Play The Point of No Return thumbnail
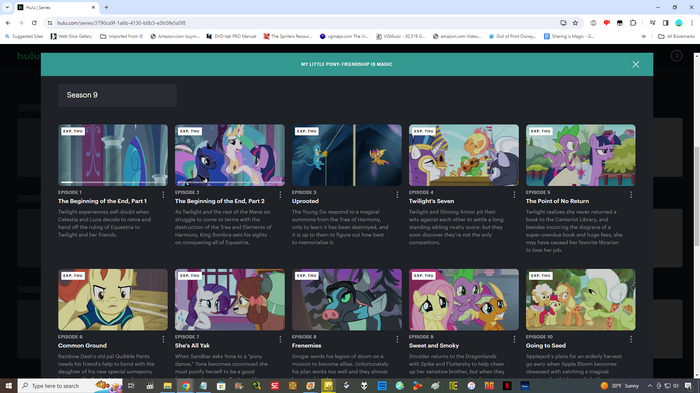The height and width of the screenshot is (393, 700). pos(581,155)
